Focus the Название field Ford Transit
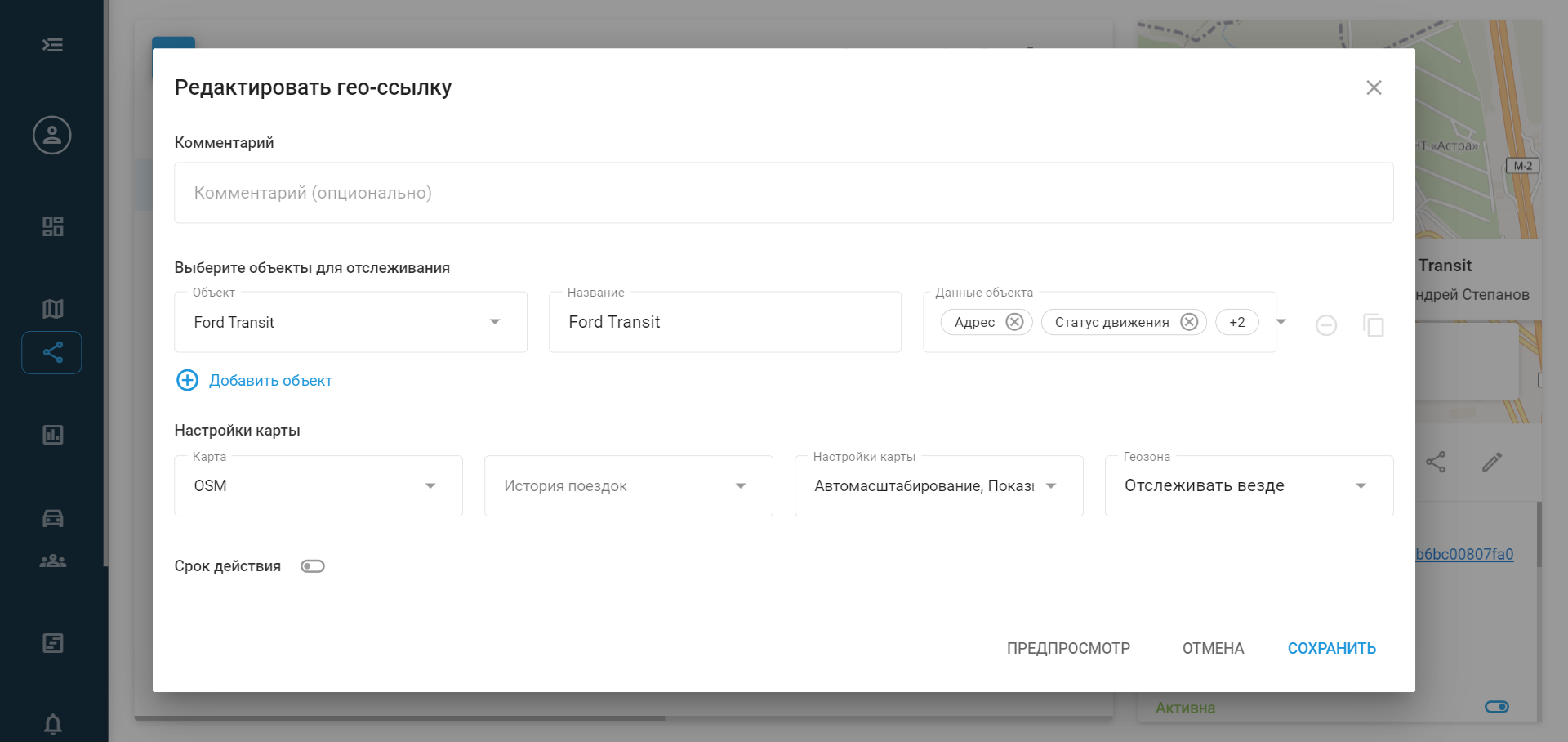Viewport: 1568px width, 742px height. click(725, 322)
